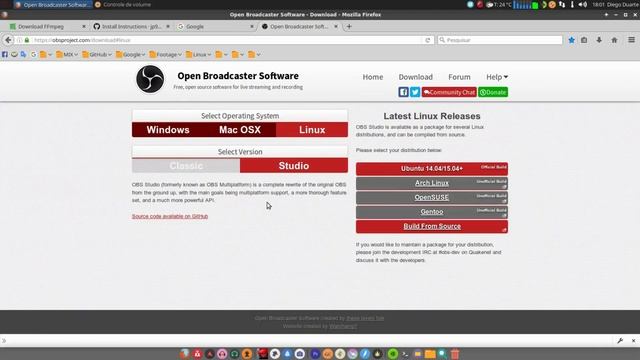Choose the Gentoo build
Image resolution: width=640 pixels, height=360 pixels.
tap(432, 212)
